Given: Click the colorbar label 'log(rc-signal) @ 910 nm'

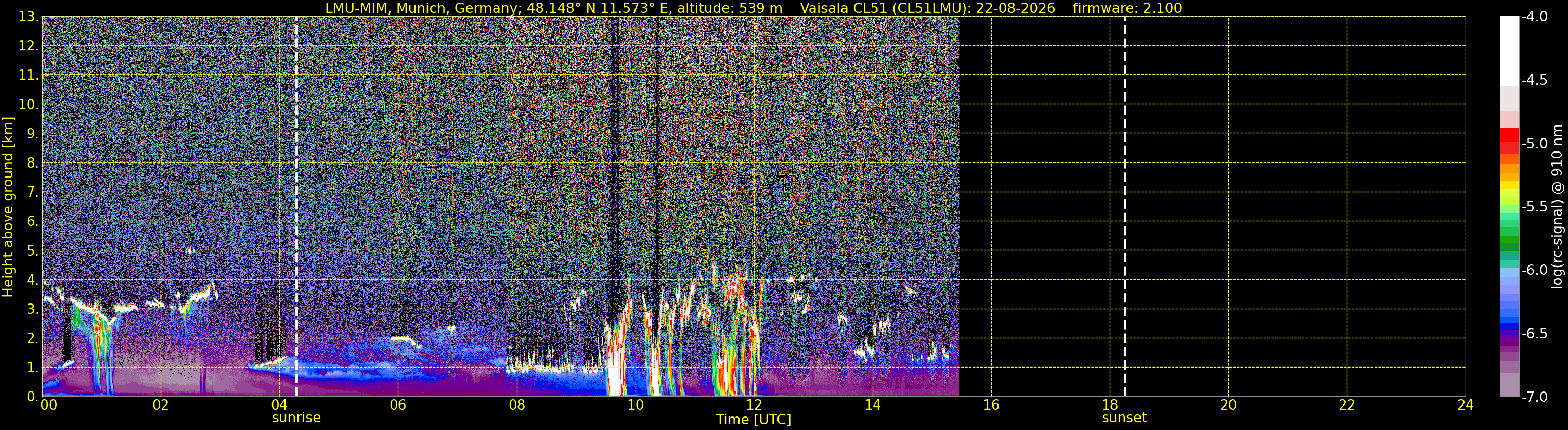Looking at the screenshot, I should [1557, 207].
